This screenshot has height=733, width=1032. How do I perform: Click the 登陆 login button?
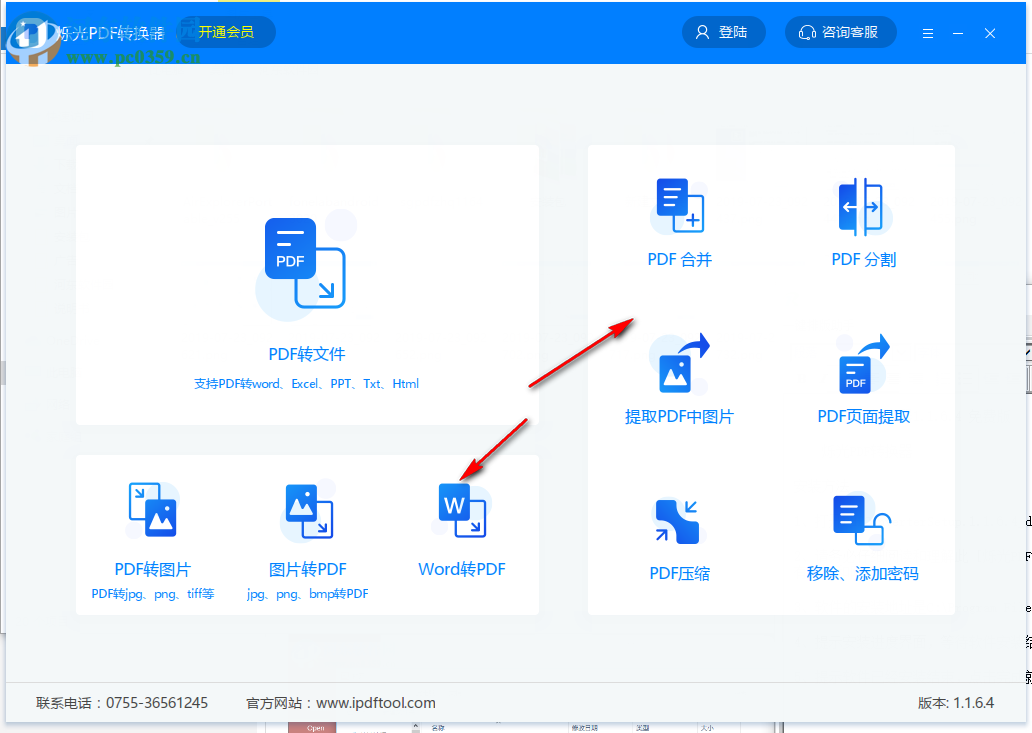(x=723, y=31)
